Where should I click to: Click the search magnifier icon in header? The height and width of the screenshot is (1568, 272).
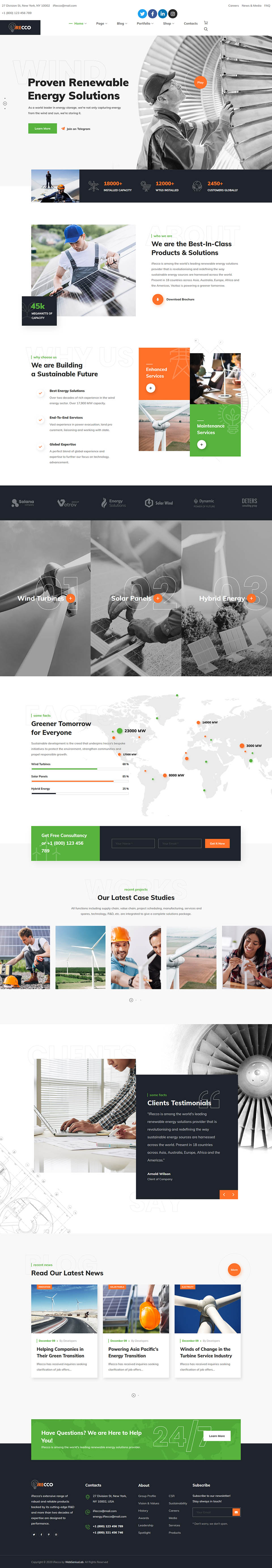[x=205, y=29]
